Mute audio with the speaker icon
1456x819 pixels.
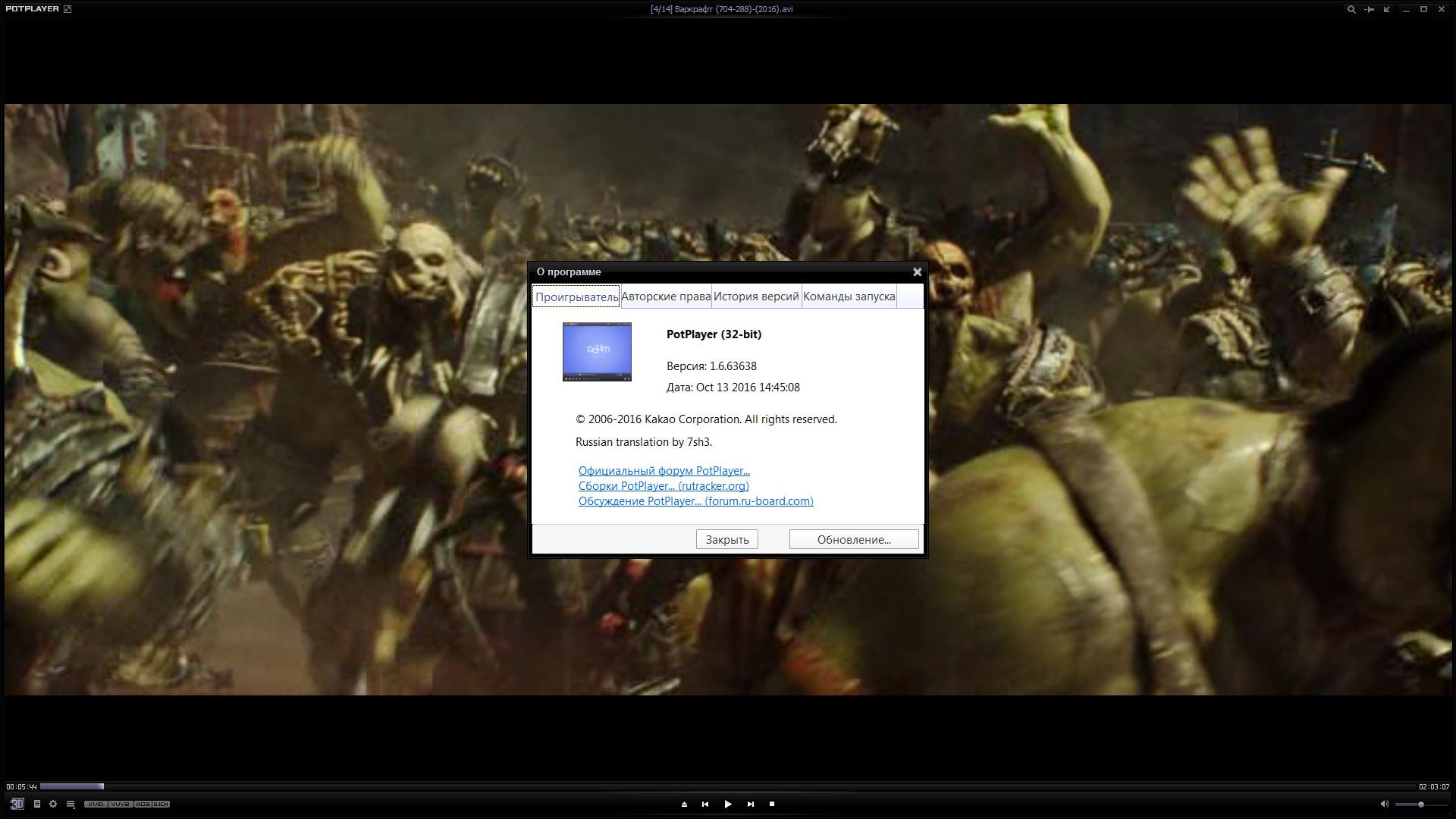1384,804
